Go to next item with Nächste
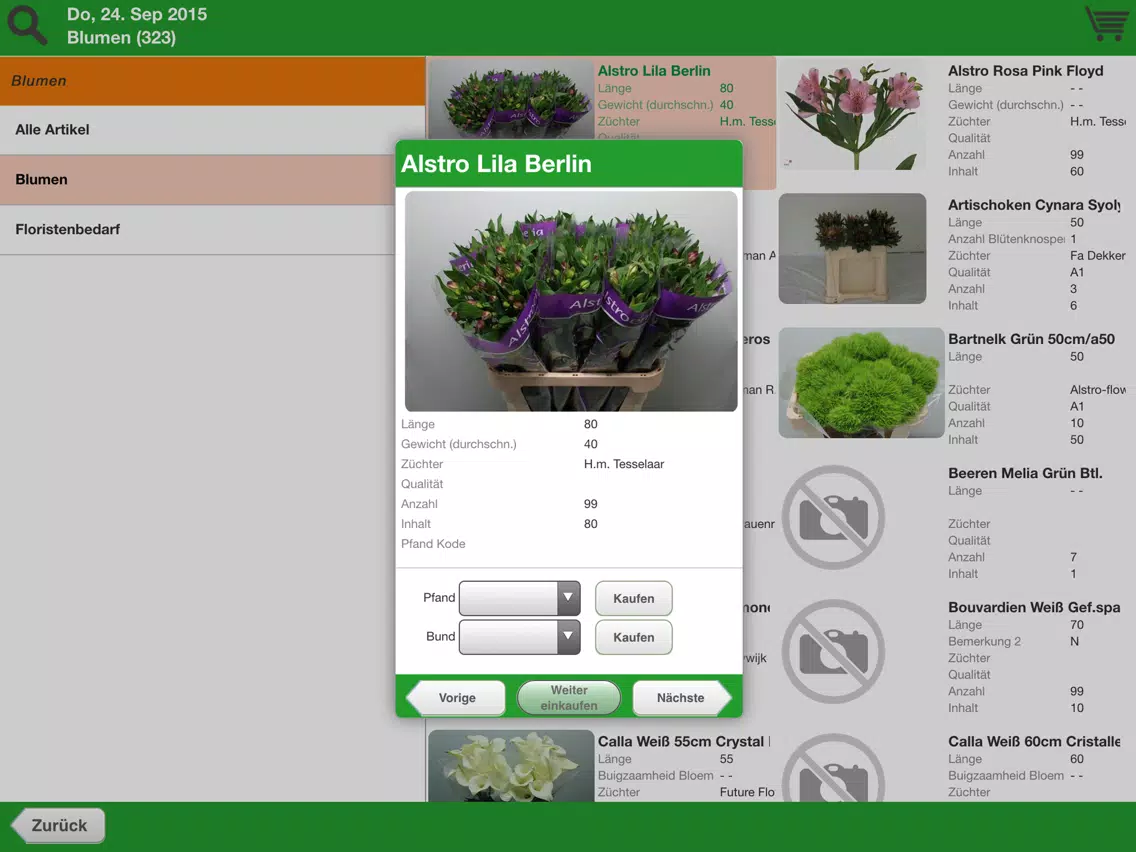The image size is (1136, 852). tap(682, 698)
